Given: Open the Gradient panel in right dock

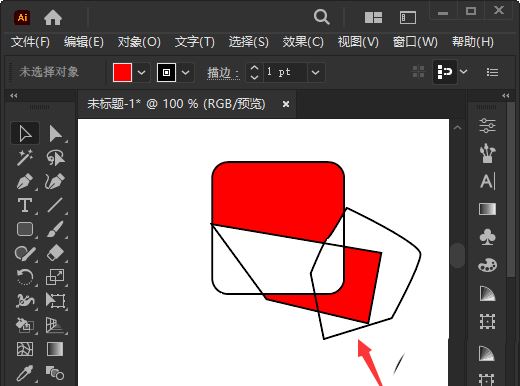Looking at the screenshot, I should pos(487,209).
